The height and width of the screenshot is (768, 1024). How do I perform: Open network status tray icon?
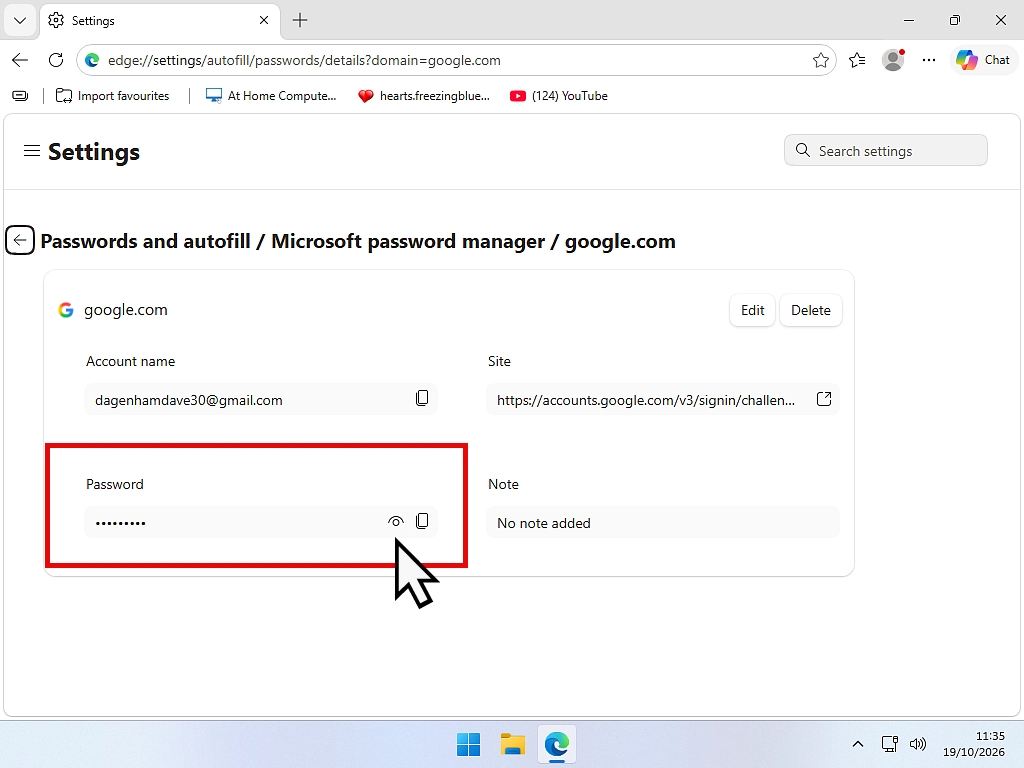[889, 744]
